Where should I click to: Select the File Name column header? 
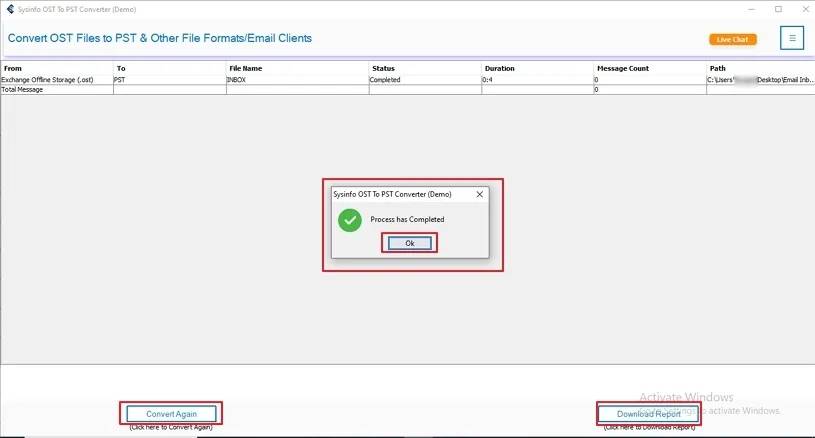pos(297,68)
